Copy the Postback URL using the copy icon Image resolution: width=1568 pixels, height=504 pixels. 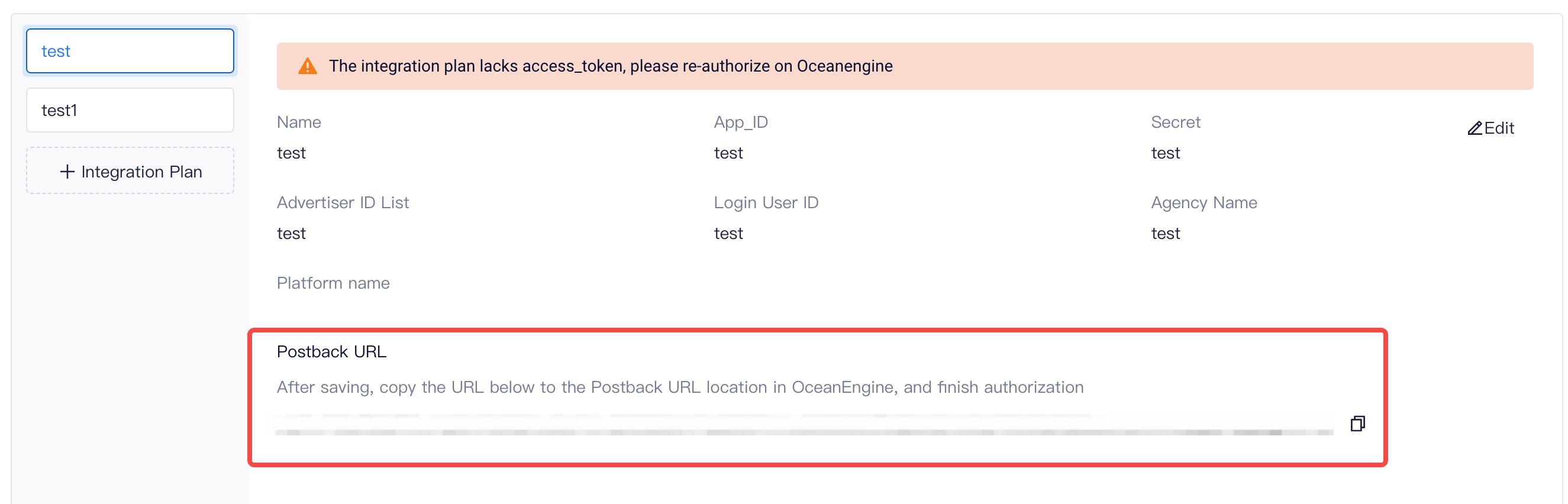(x=1357, y=424)
